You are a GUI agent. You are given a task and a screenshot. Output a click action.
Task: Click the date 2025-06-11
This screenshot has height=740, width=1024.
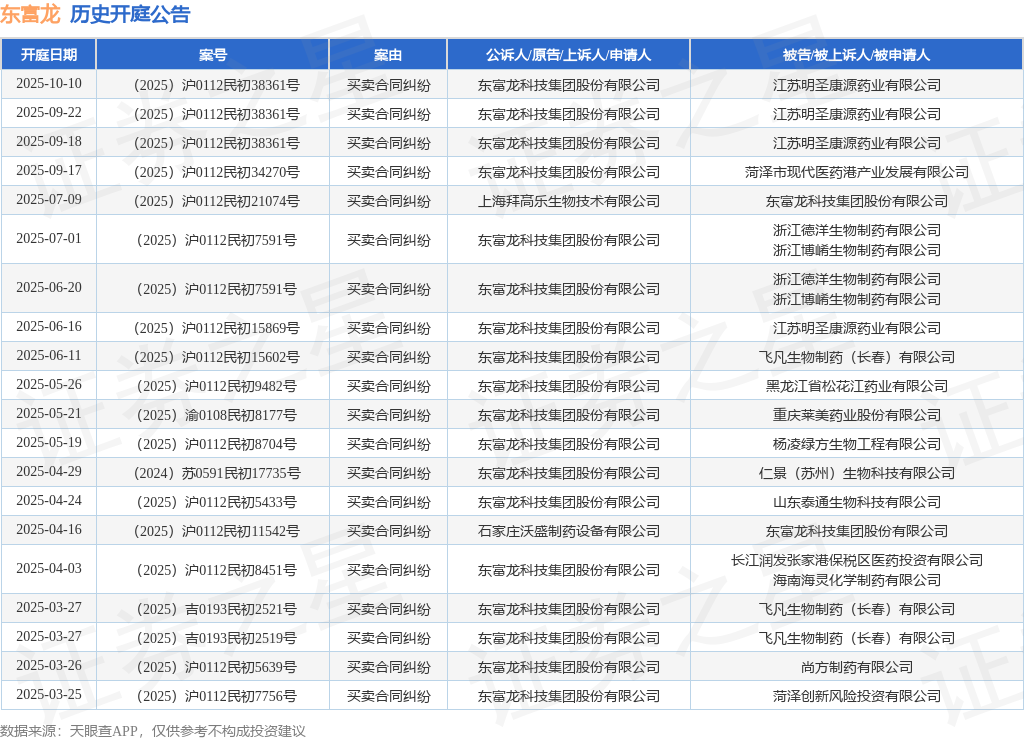[49, 355]
